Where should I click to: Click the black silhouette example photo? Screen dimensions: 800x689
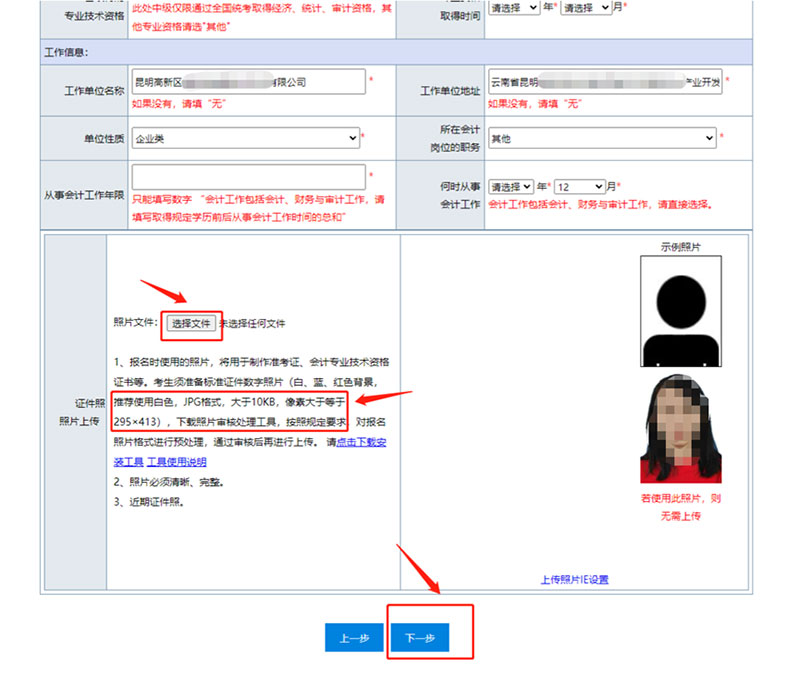pyautogui.click(x=680, y=310)
